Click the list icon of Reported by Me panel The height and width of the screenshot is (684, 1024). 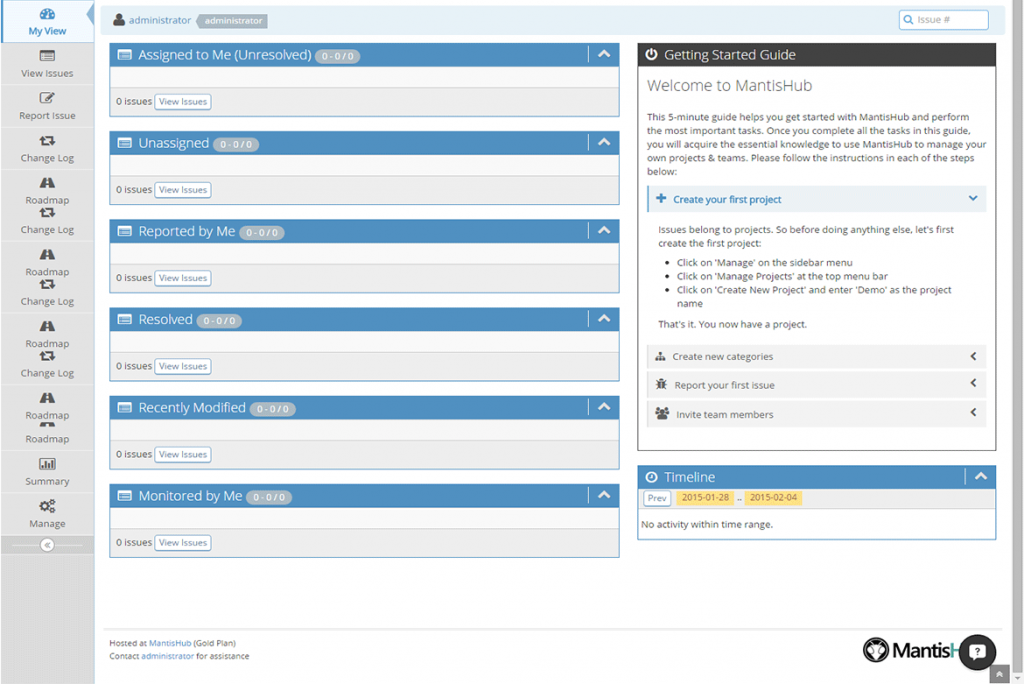pyautogui.click(x=124, y=231)
